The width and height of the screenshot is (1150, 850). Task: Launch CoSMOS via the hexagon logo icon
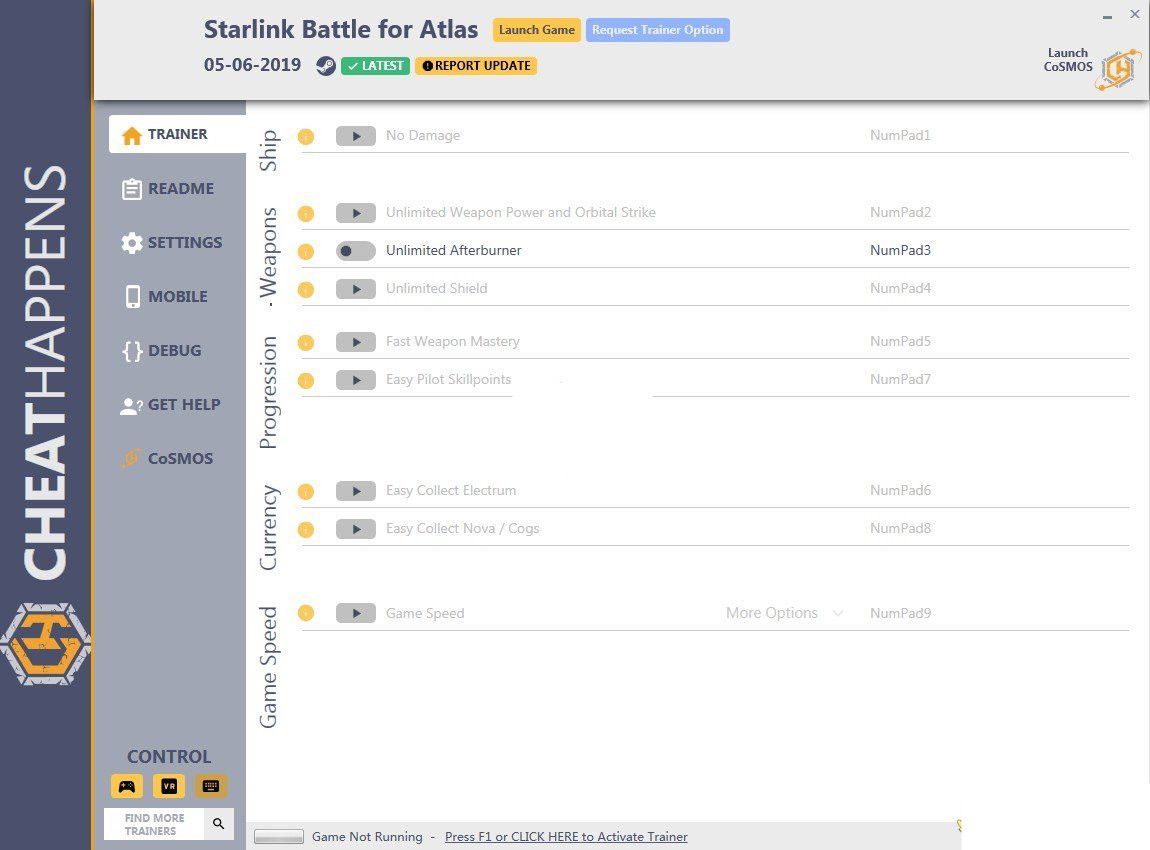click(x=1118, y=70)
